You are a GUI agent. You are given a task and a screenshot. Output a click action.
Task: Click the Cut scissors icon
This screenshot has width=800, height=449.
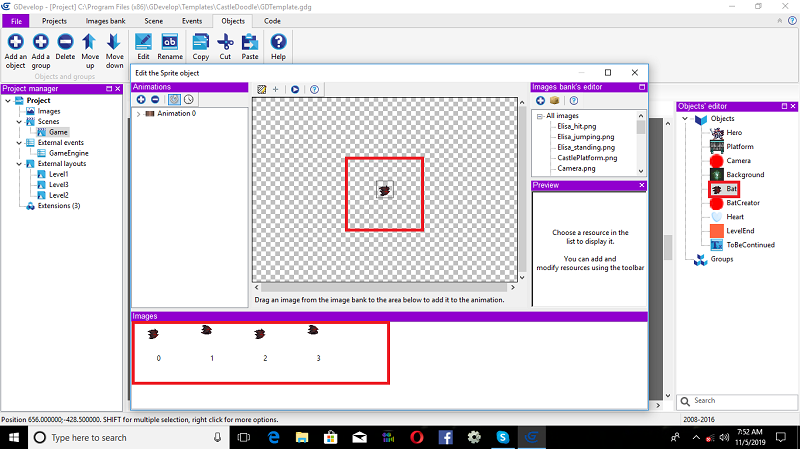[225, 42]
